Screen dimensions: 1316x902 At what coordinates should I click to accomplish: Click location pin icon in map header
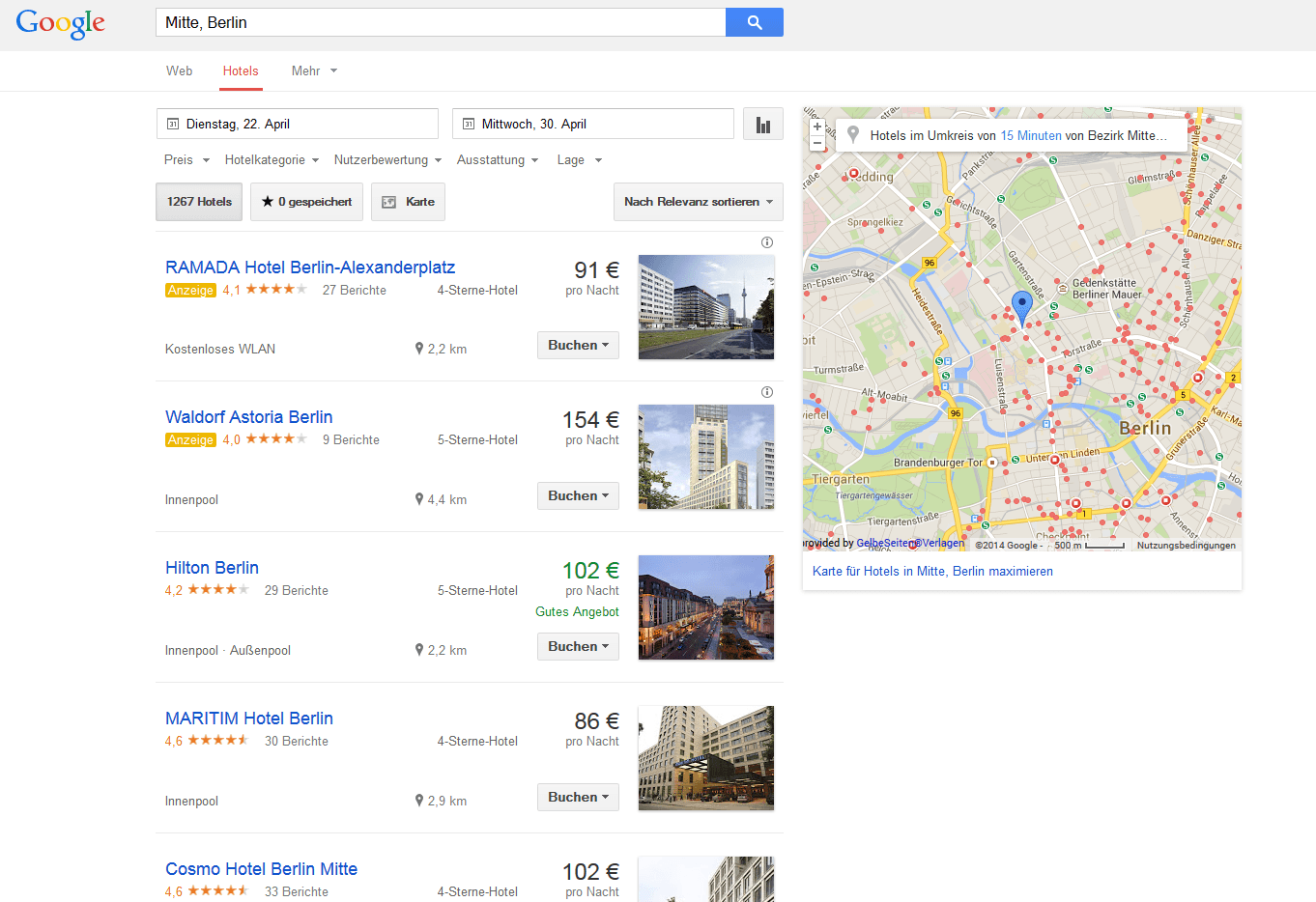pyautogui.click(x=853, y=135)
